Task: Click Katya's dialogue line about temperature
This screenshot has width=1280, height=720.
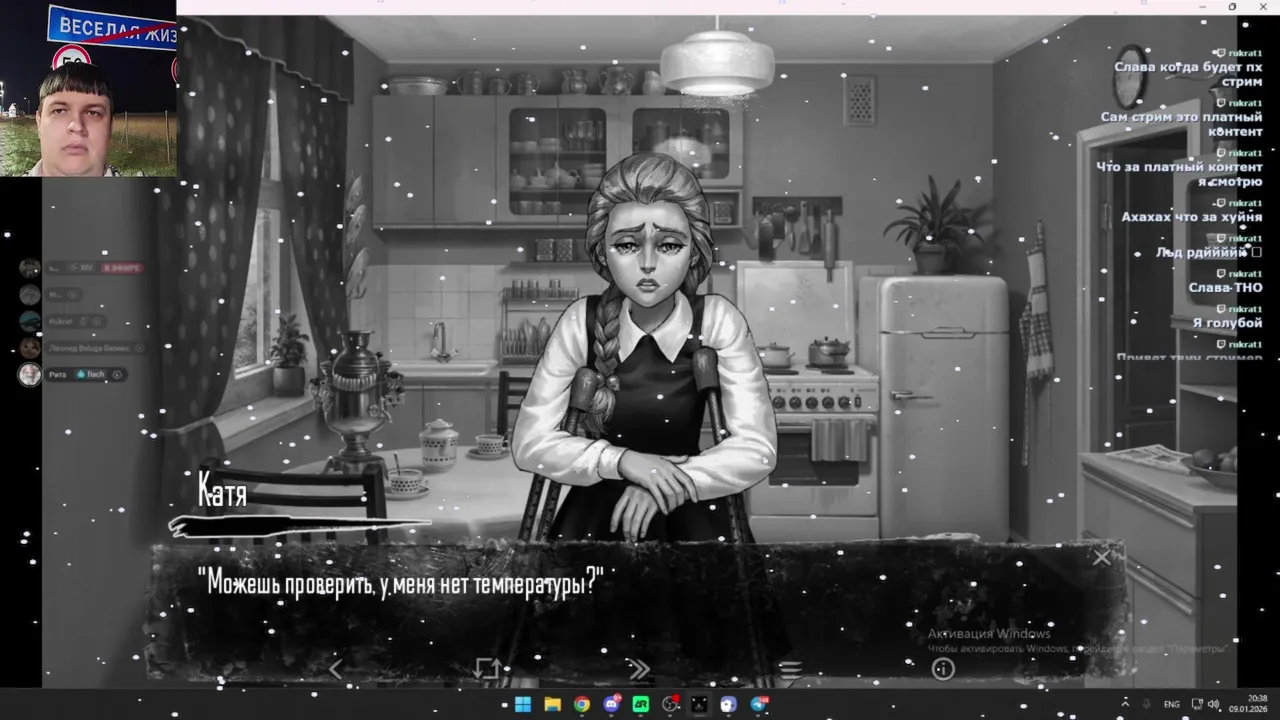Action: tap(401, 582)
